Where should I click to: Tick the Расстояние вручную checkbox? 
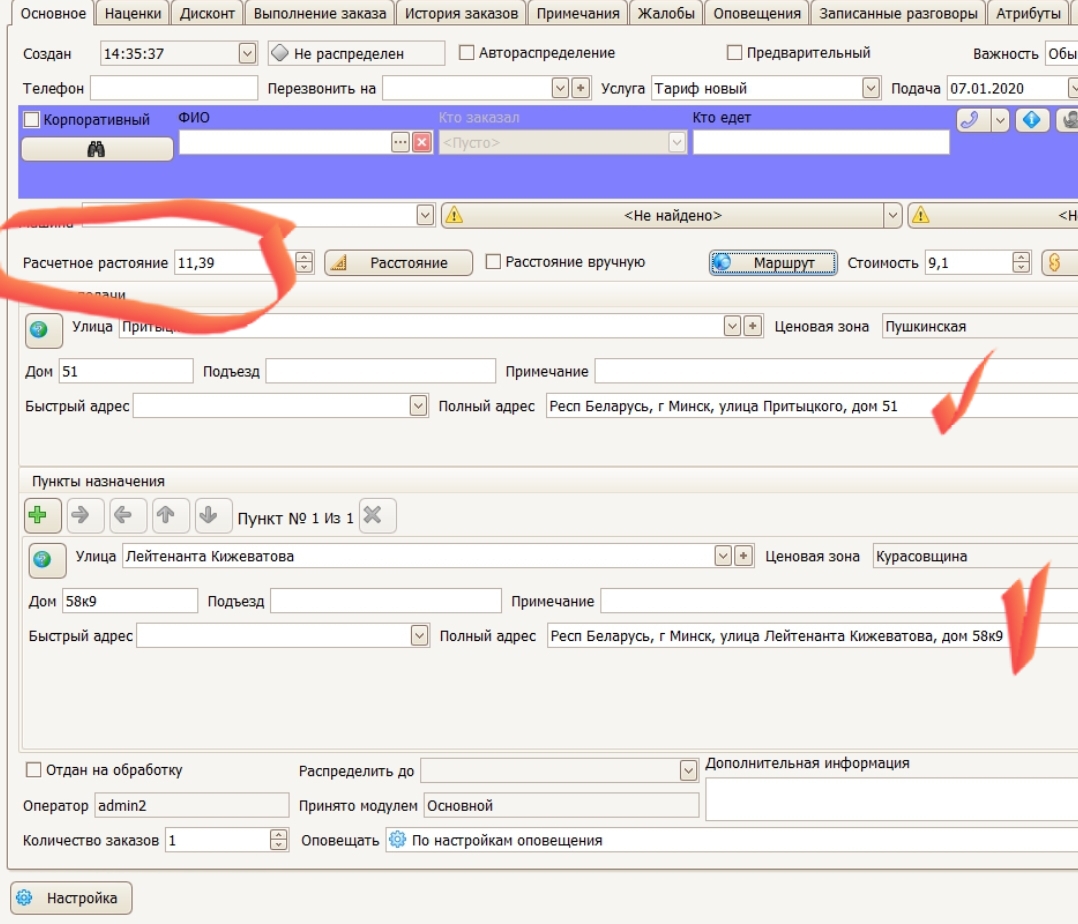coord(493,262)
